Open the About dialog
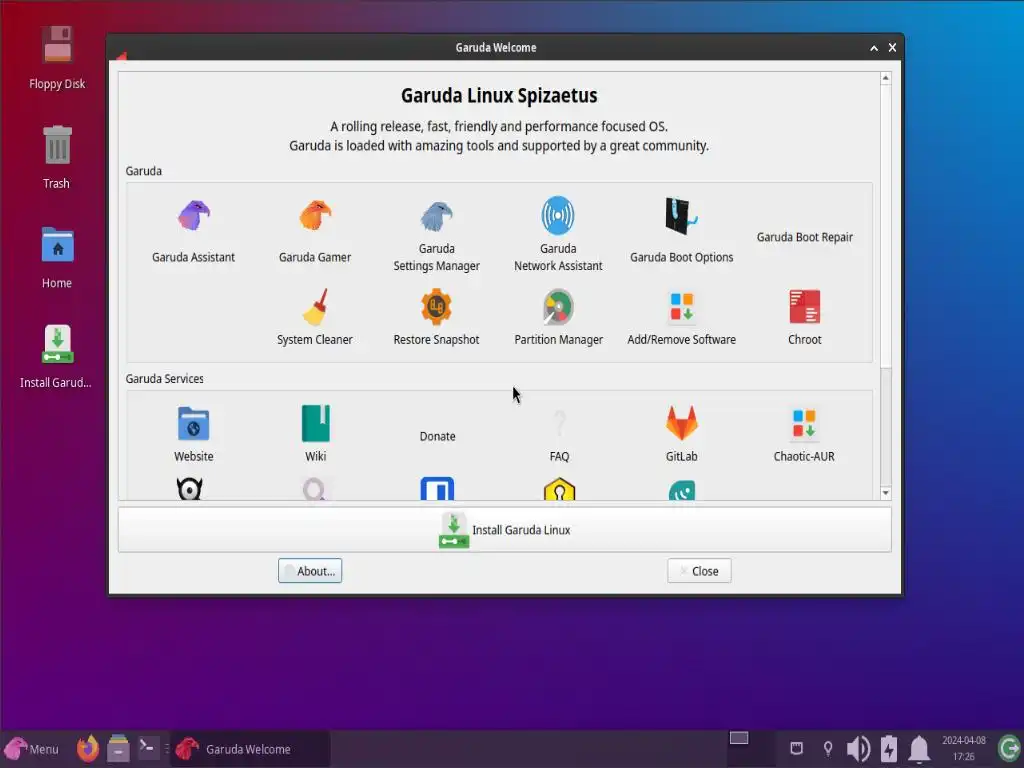This screenshot has width=1024, height=768. pos(310,571)
